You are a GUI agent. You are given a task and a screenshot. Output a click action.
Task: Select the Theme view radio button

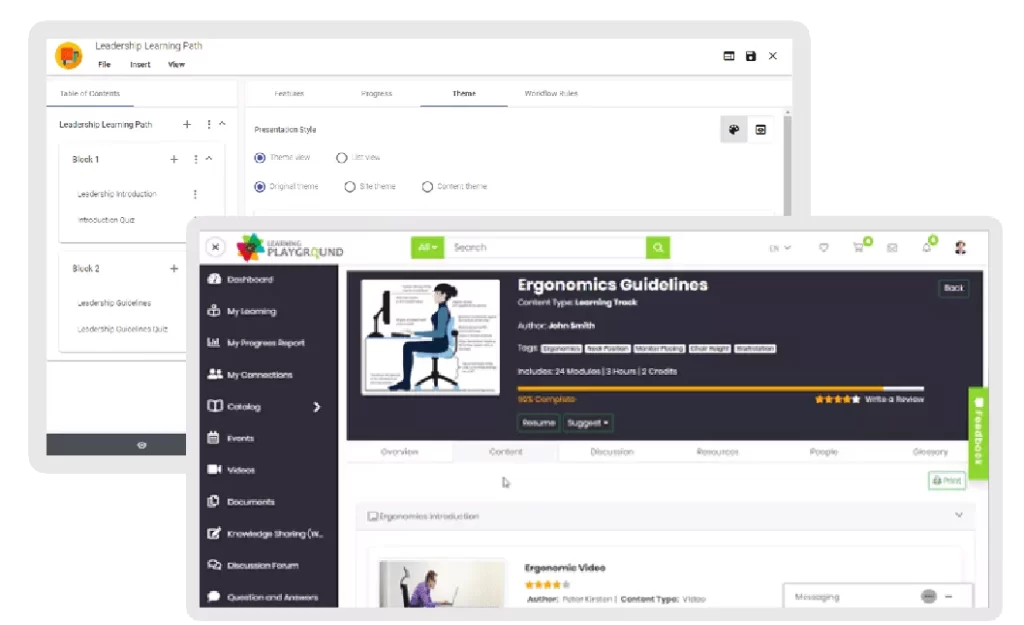[260, 158]
